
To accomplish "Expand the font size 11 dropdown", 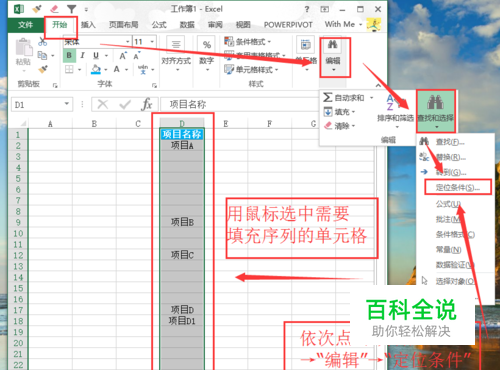I will [152, 42].
